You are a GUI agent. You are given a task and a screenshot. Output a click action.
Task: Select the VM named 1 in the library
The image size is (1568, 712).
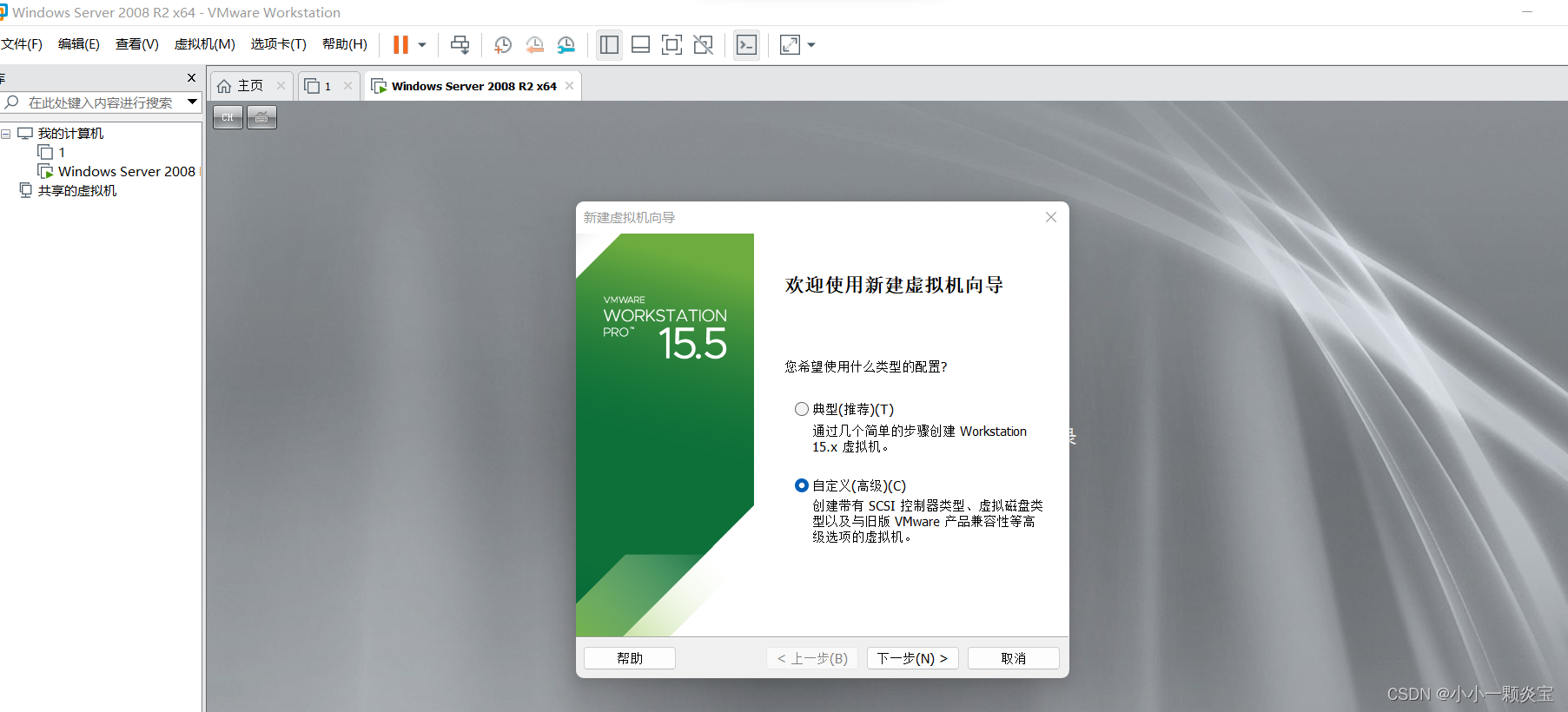coord(62,153)
